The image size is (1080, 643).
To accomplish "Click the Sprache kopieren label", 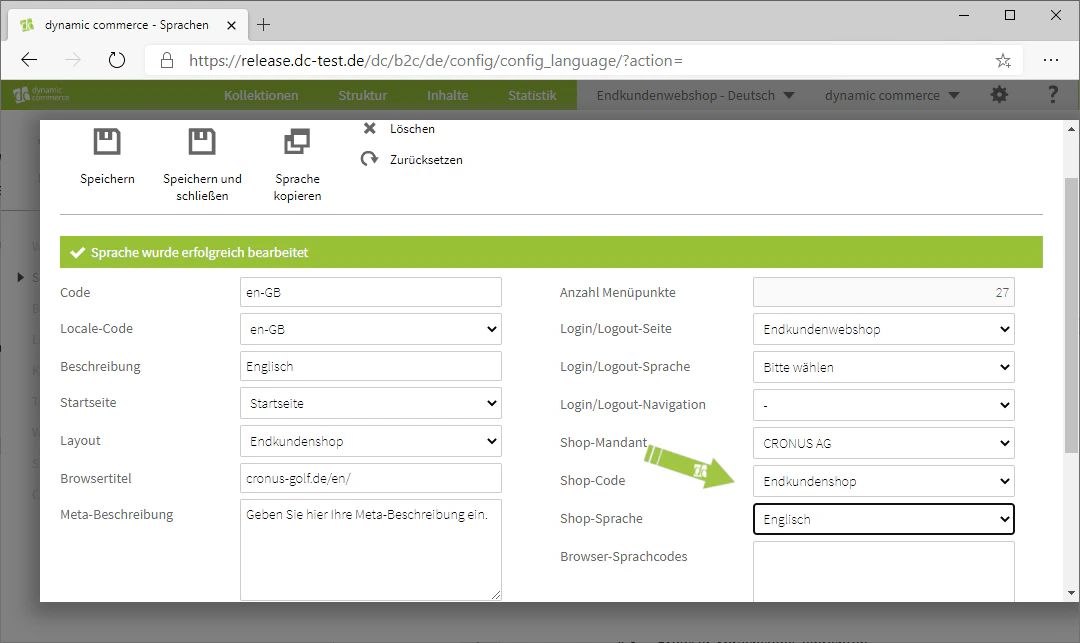I will tap(297, 187).
